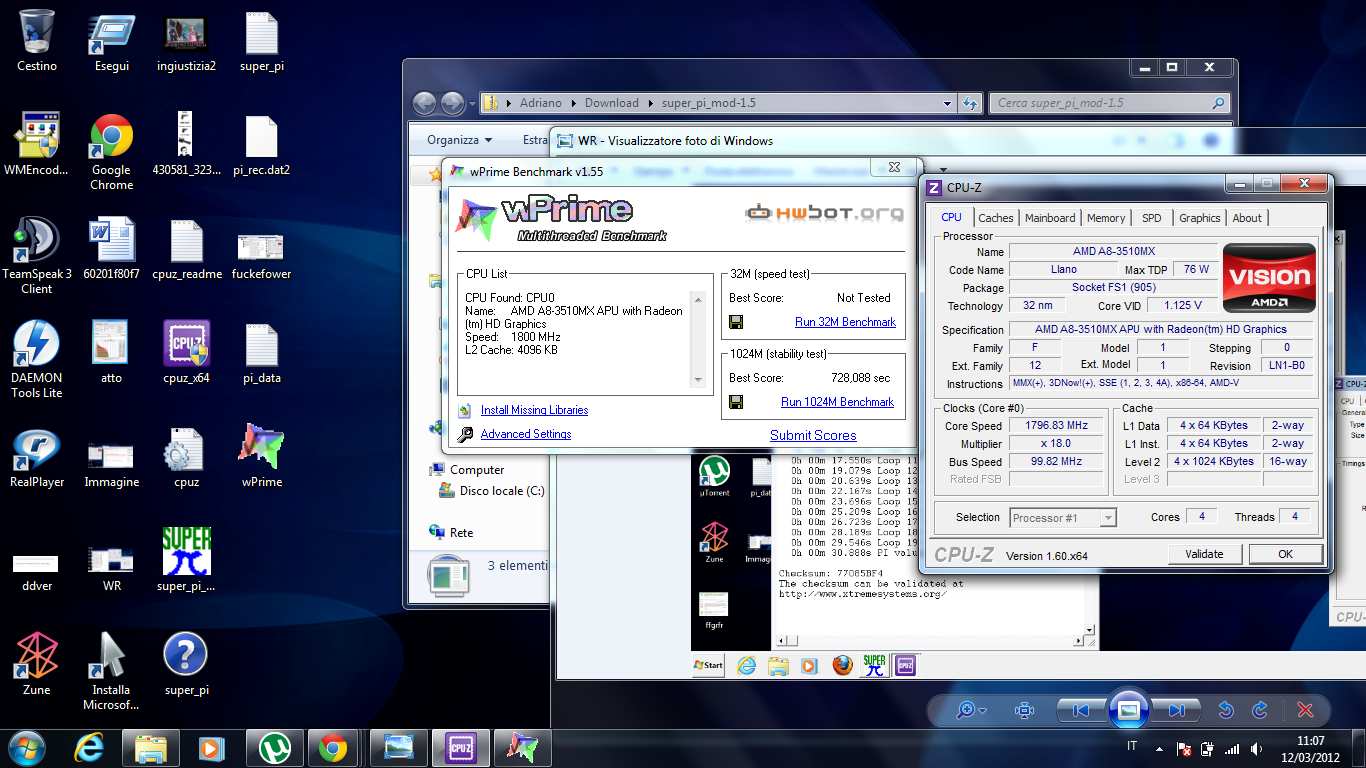Switch to the Memory tab in CPU-Z
Image resolution: width=1366 pixels, height=768 pixels.
(1106, 217)
